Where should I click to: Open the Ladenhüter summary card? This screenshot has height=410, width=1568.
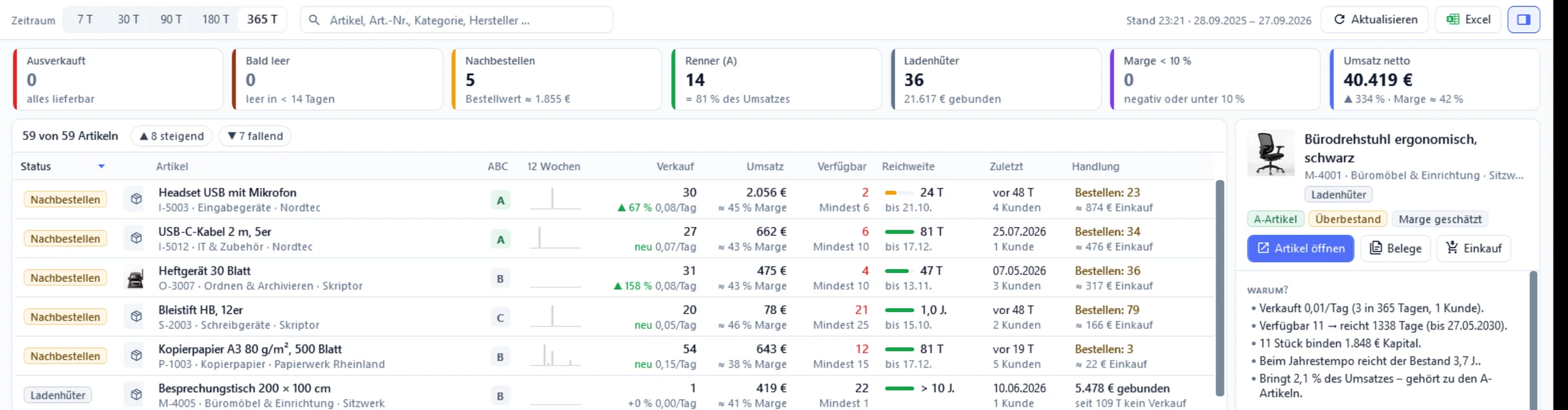click(x=996, y=79)
